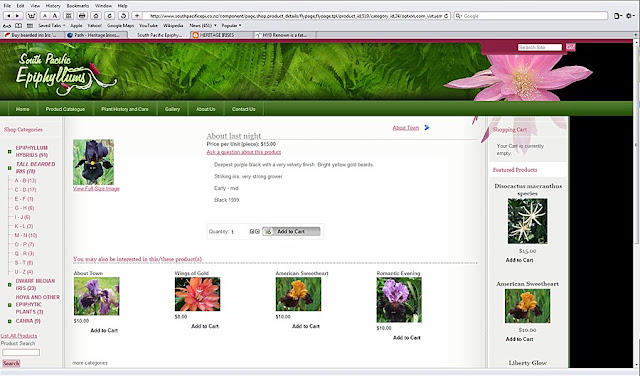640x376 pixels.
Task: Go to the home page via house icon
Action: 96,16
